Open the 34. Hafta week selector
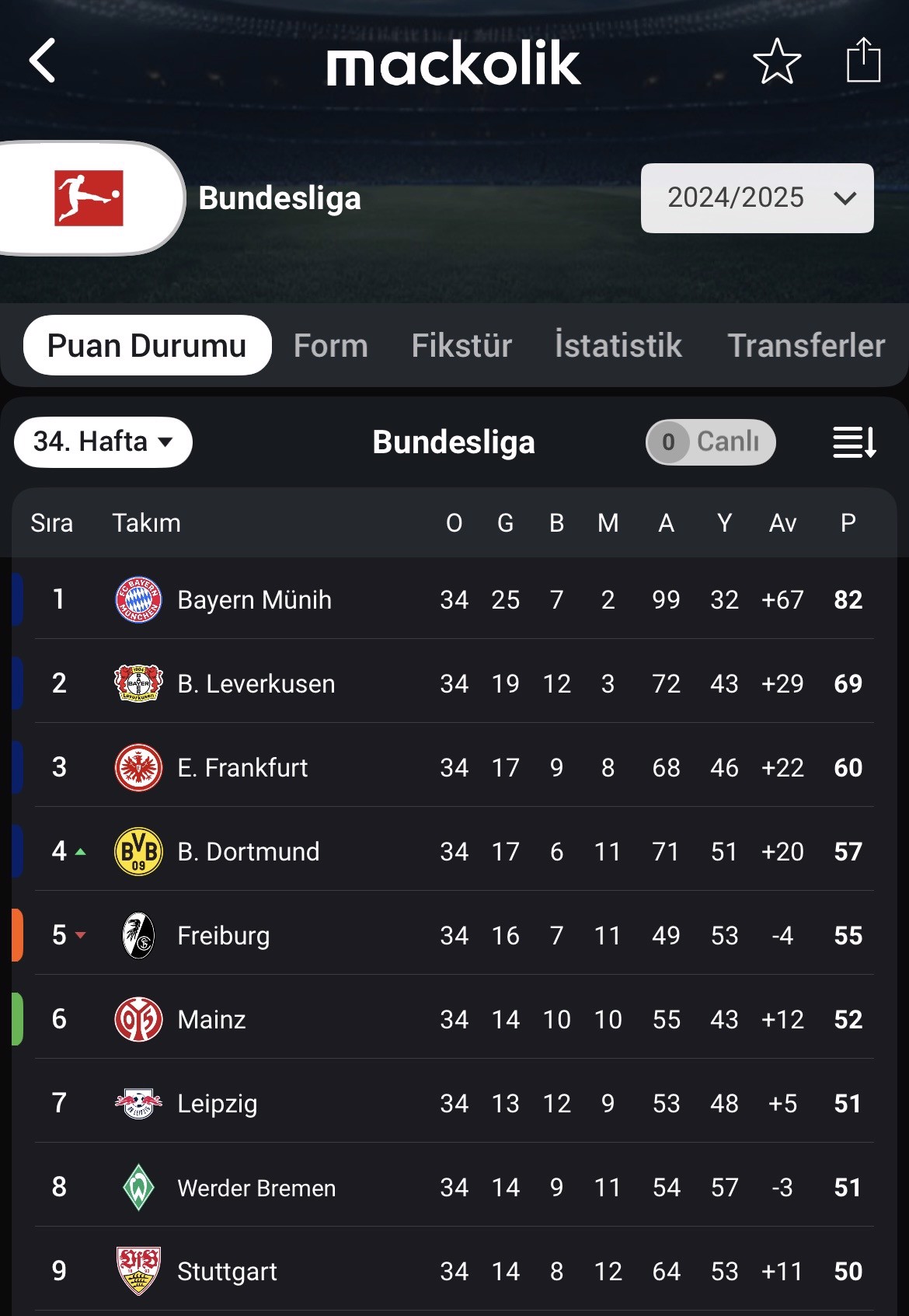The image size is (909, 1316). 103,442
